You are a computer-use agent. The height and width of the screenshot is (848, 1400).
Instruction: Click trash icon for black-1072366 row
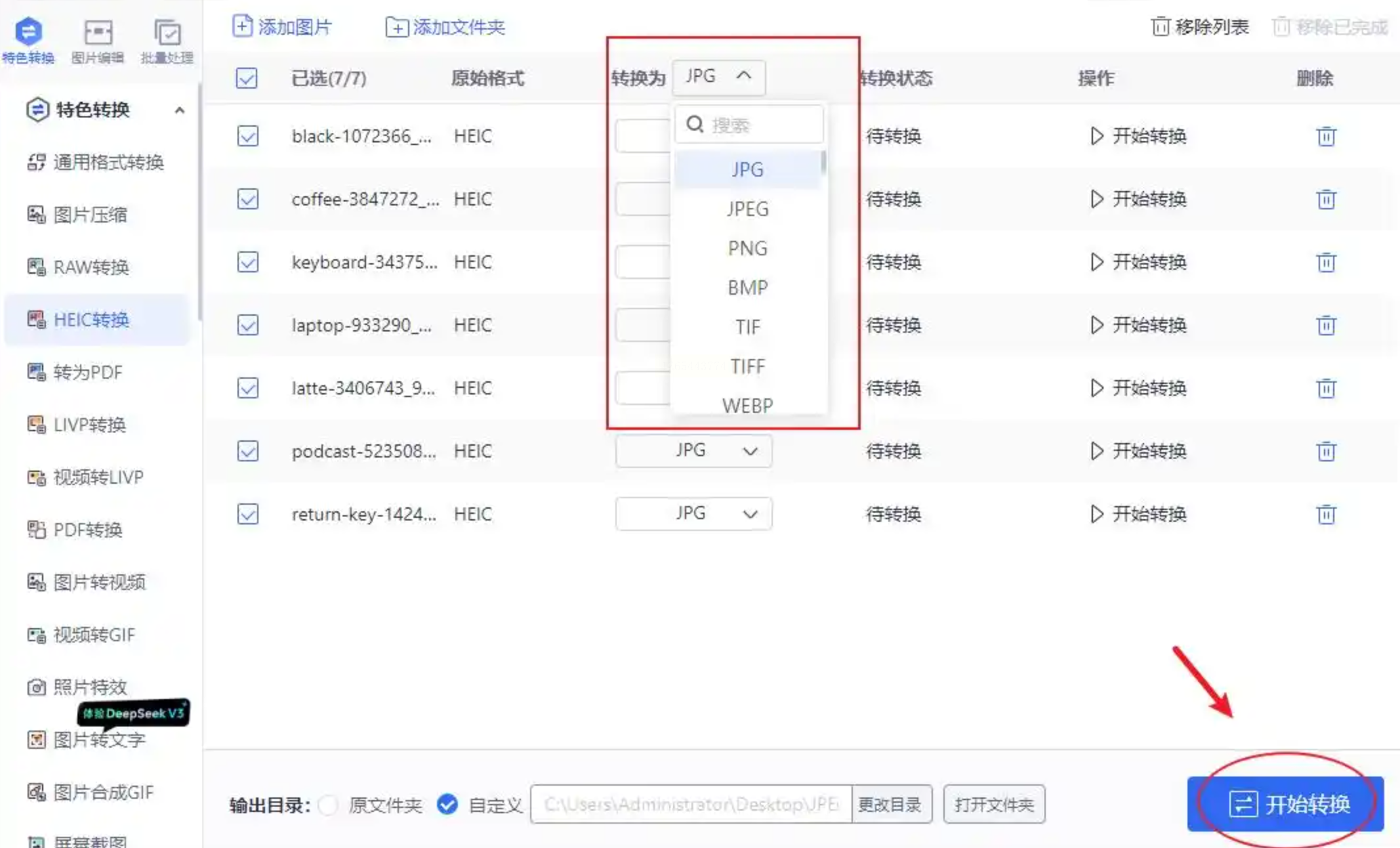point(1325,137)
